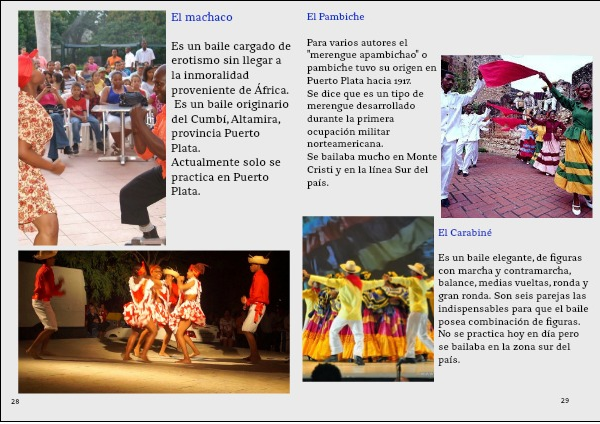Image resolution: width=600 pixels, height=424 pixels.
Task: Open the plaza dancing couple photo
Action: (91, 128)
